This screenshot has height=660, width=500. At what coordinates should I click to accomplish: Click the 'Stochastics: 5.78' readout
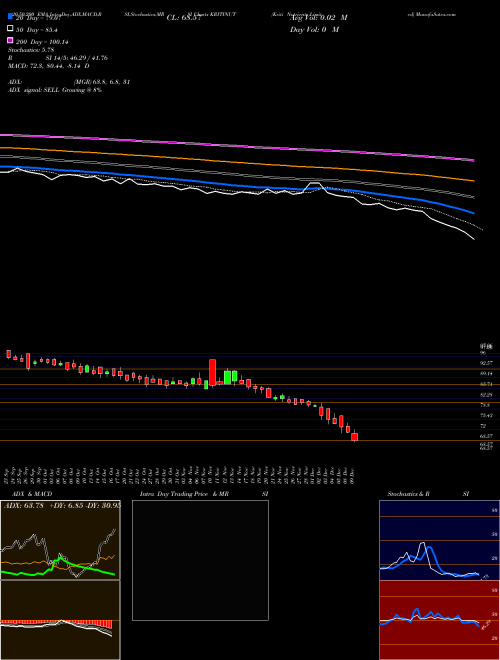pyautogui.click(x=31, y=50)
